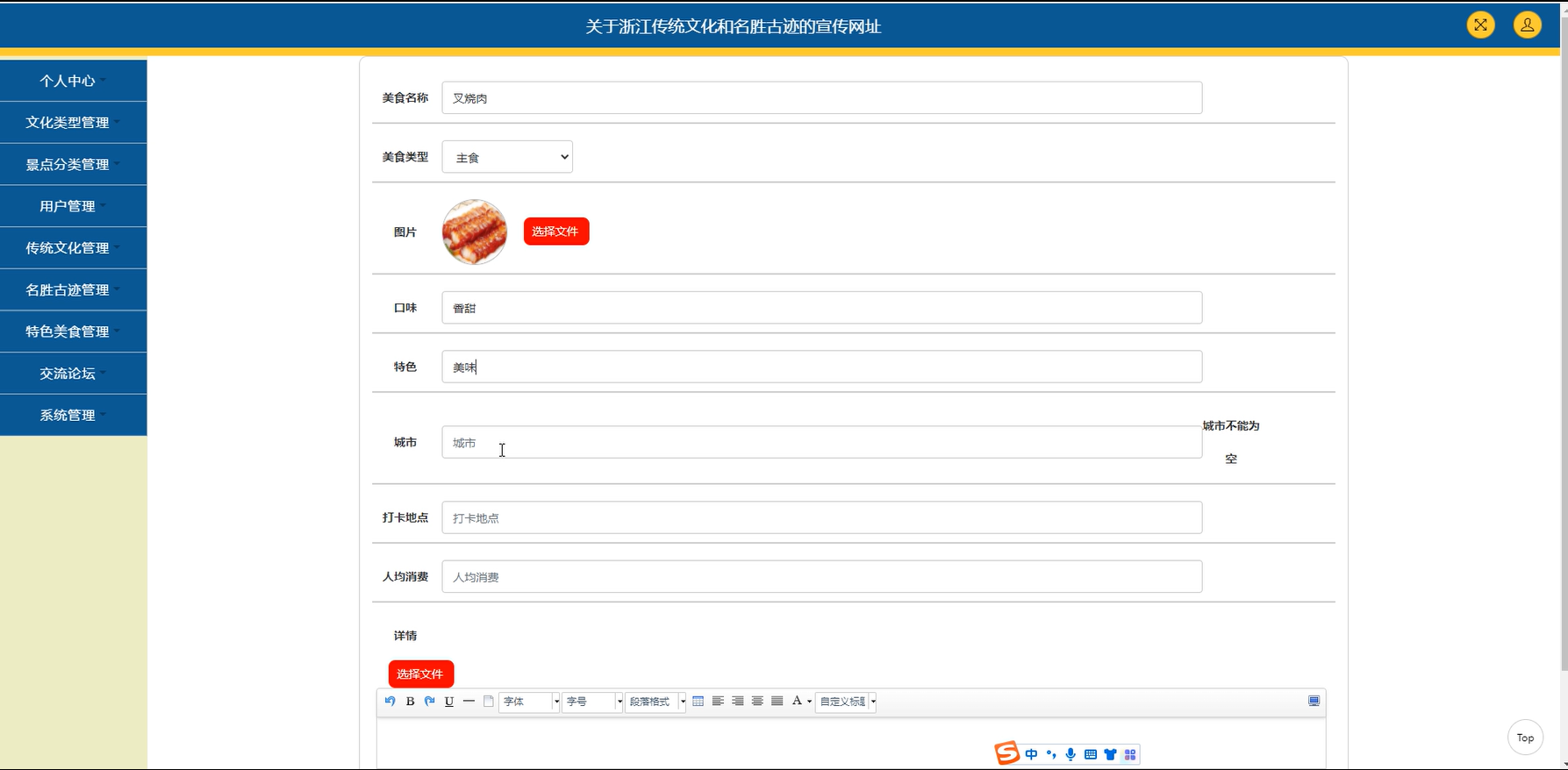Click the Sogou input method logo

click(x=1007, y=753)
